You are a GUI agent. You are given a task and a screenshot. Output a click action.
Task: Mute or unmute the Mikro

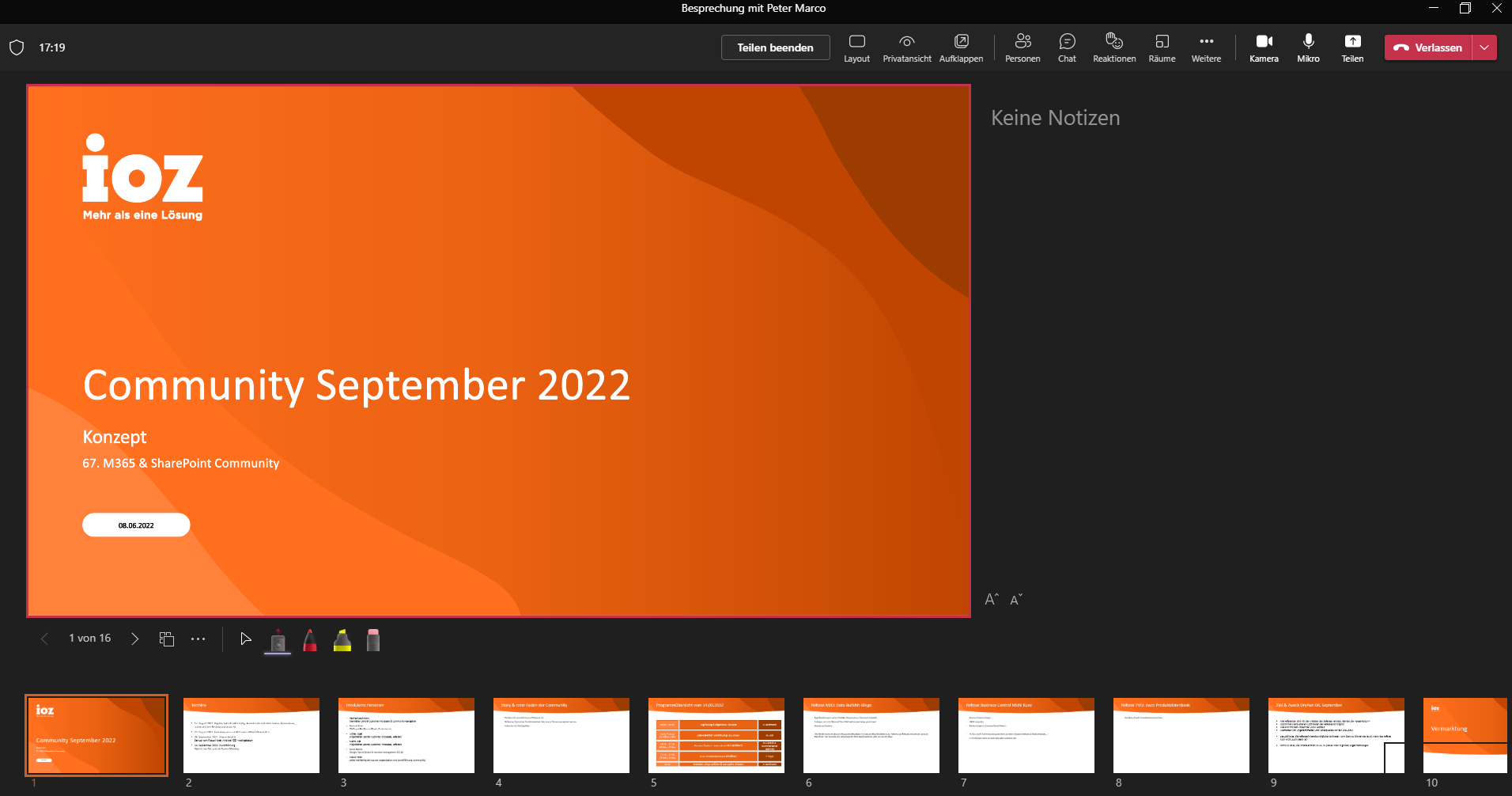tap(1308, 47)
